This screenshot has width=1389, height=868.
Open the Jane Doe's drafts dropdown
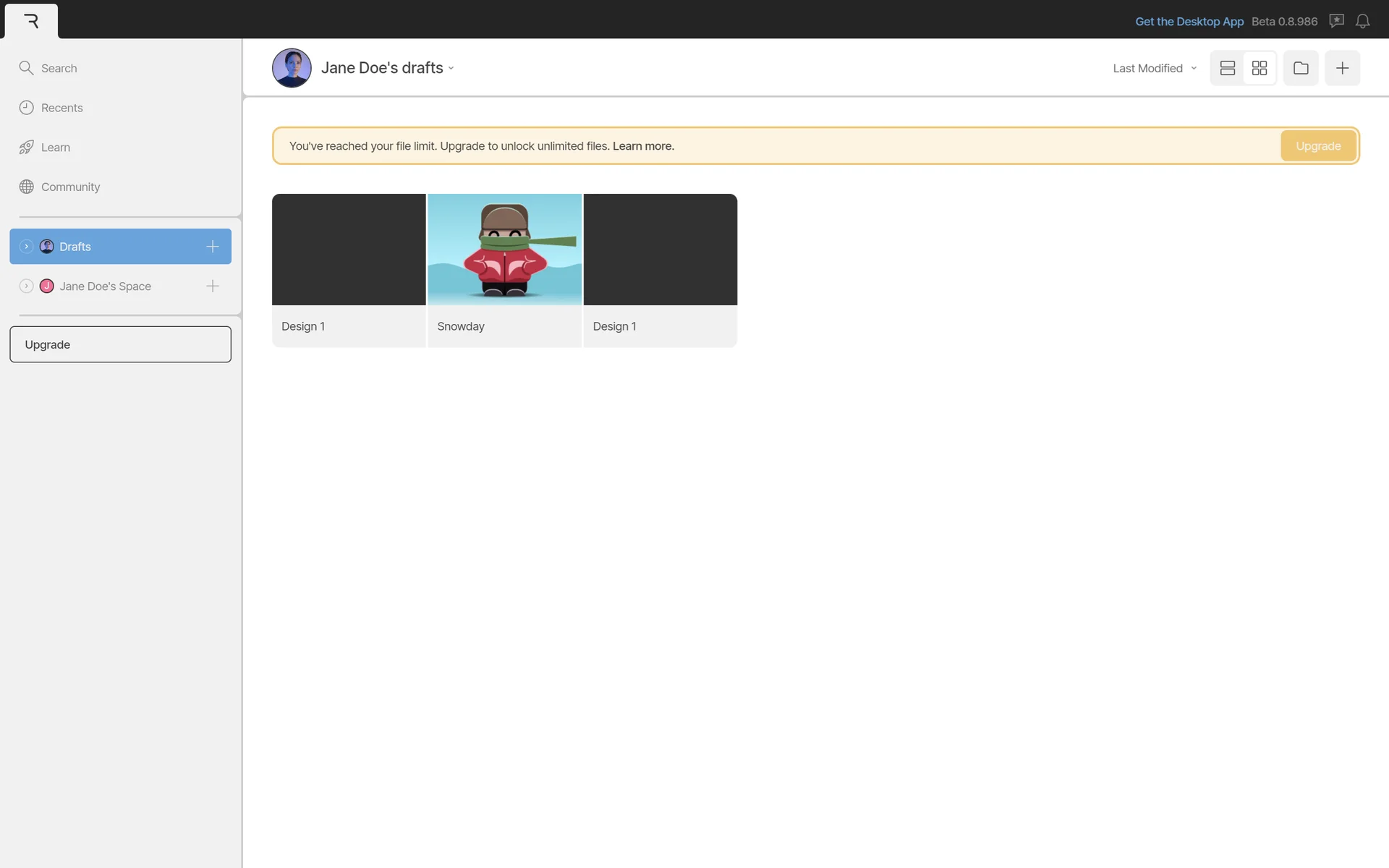[387, 68]
